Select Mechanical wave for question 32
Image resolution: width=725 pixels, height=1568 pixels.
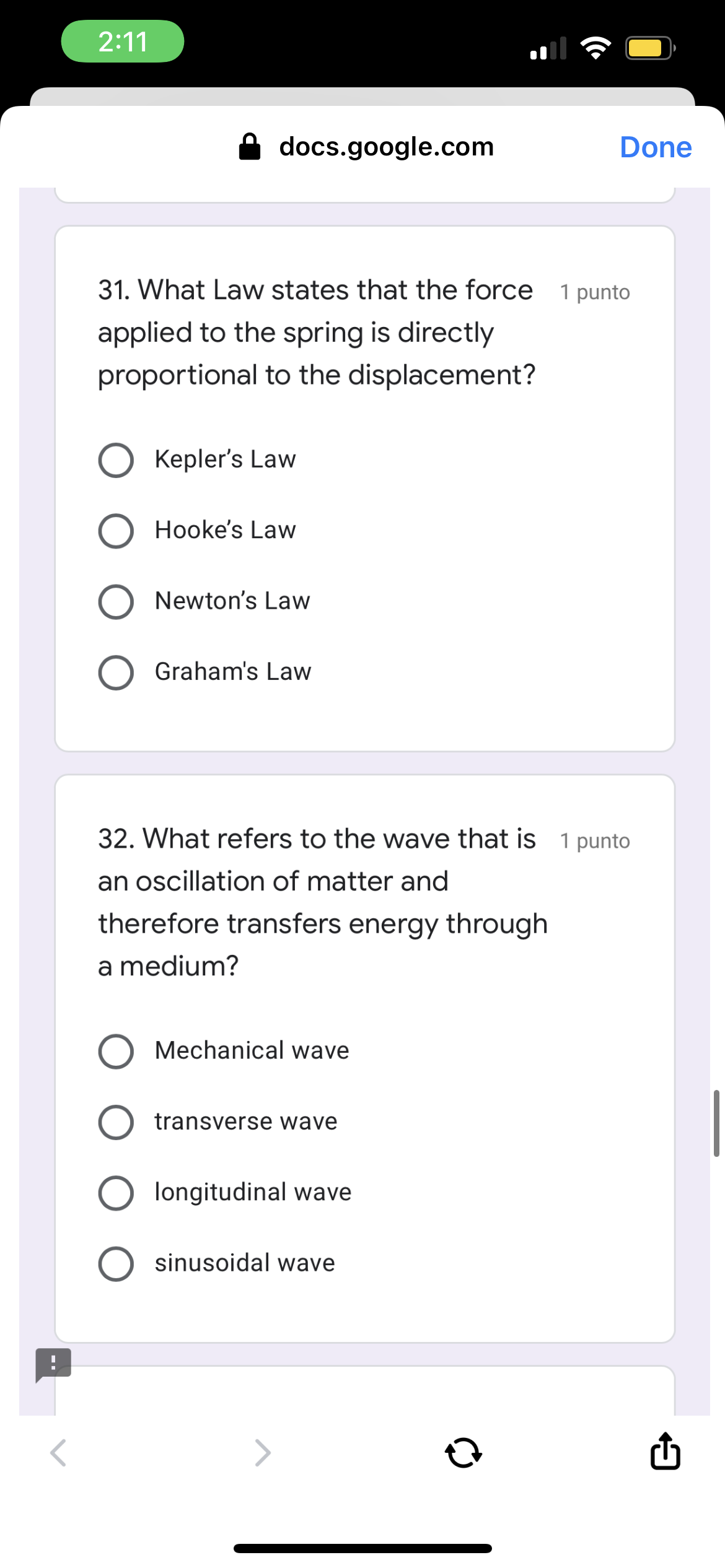[x=116, y=1051]
